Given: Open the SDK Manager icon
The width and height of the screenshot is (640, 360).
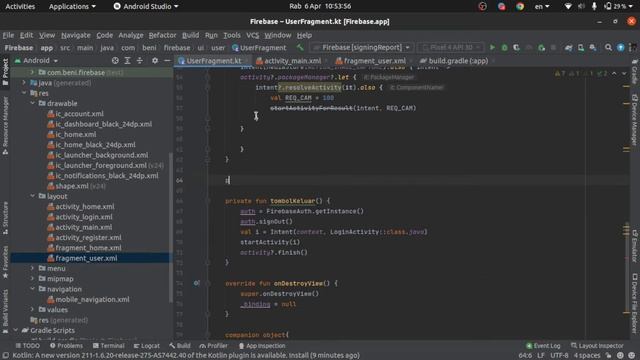Looking at the screenshot, I should [x=593, y=48].
